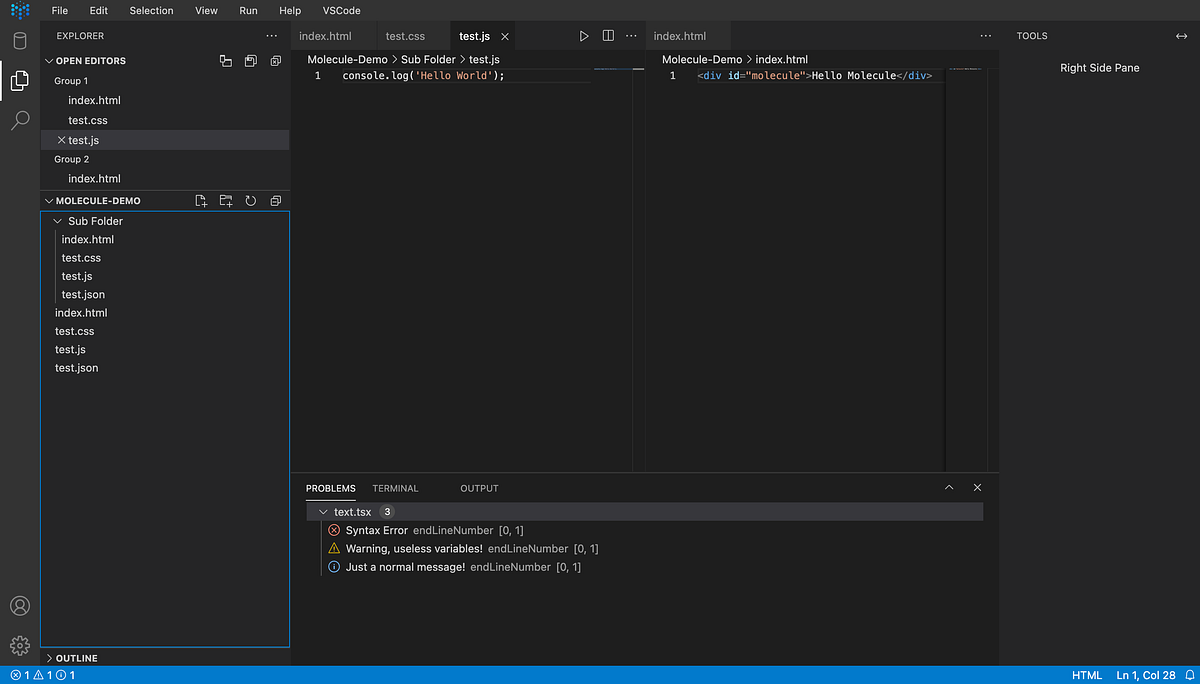Open the Run menu
1200x684 pixels.
pyautogui.click(x=248, y=10)
